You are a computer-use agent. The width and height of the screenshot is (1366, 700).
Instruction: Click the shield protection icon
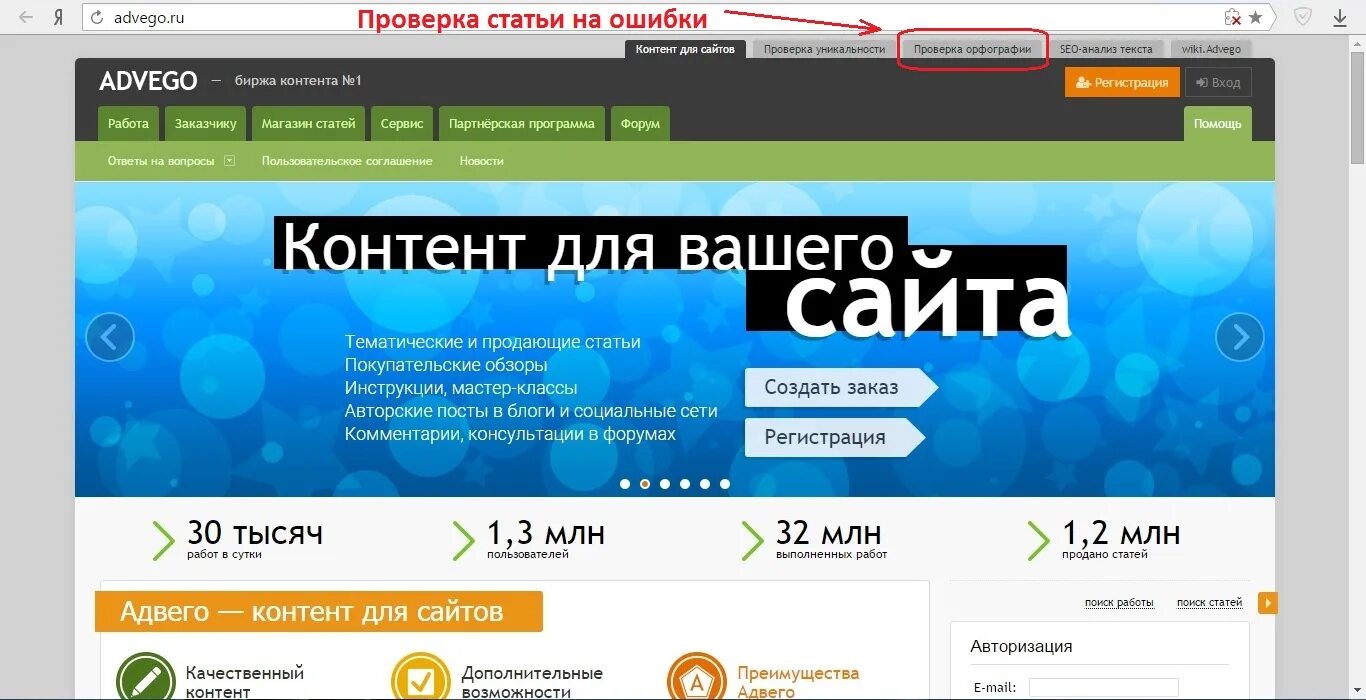point(1303,17)
